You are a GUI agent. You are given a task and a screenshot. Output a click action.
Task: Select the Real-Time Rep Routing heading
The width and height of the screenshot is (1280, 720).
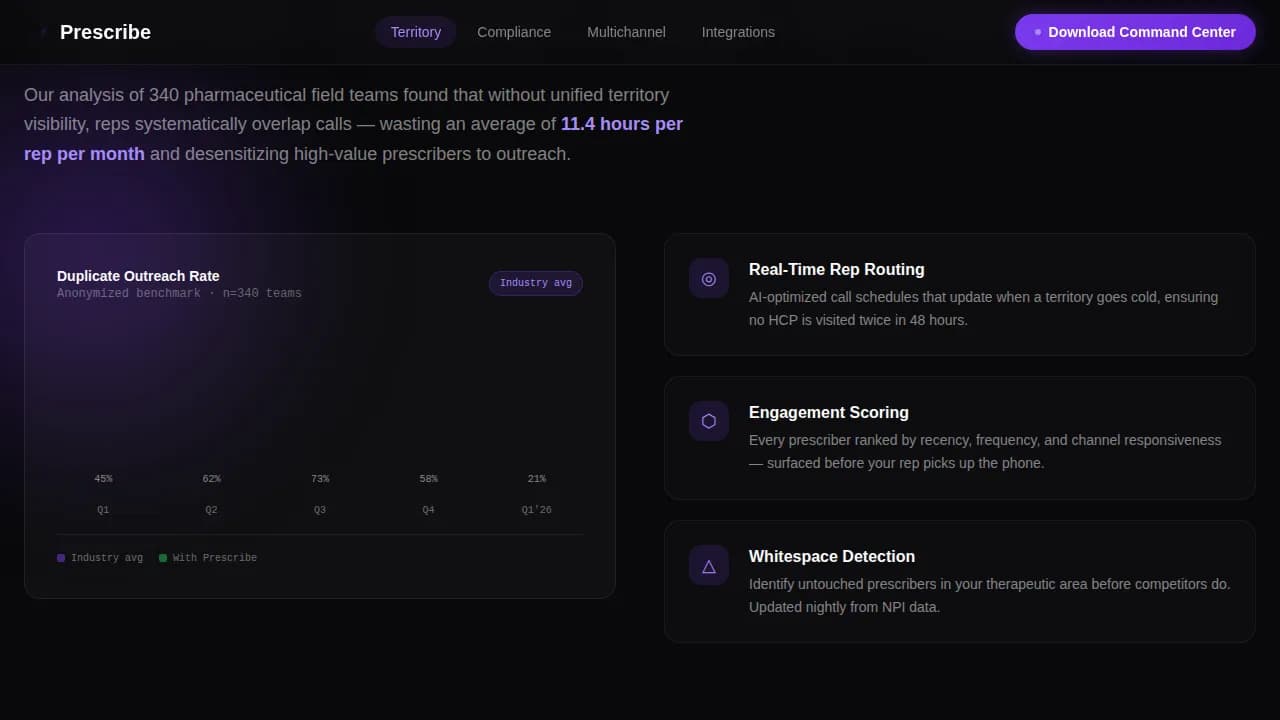(837, 269)
